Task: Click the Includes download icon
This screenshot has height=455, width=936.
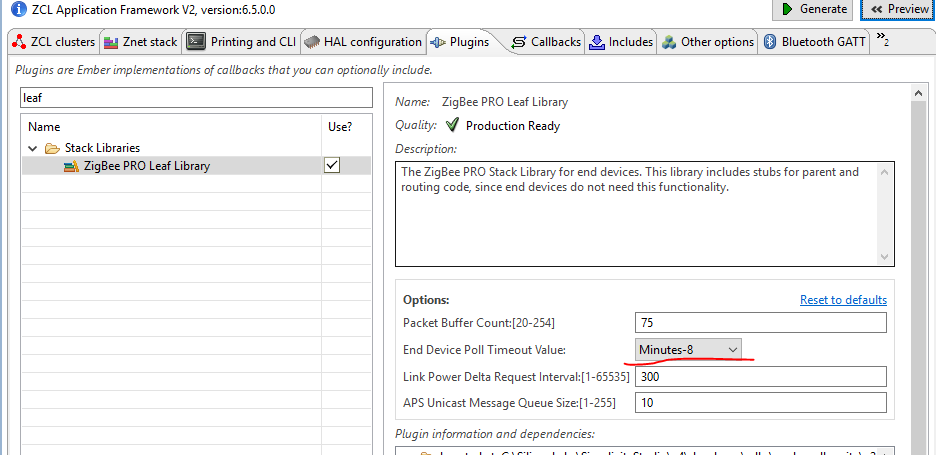Action: point(597,42)
